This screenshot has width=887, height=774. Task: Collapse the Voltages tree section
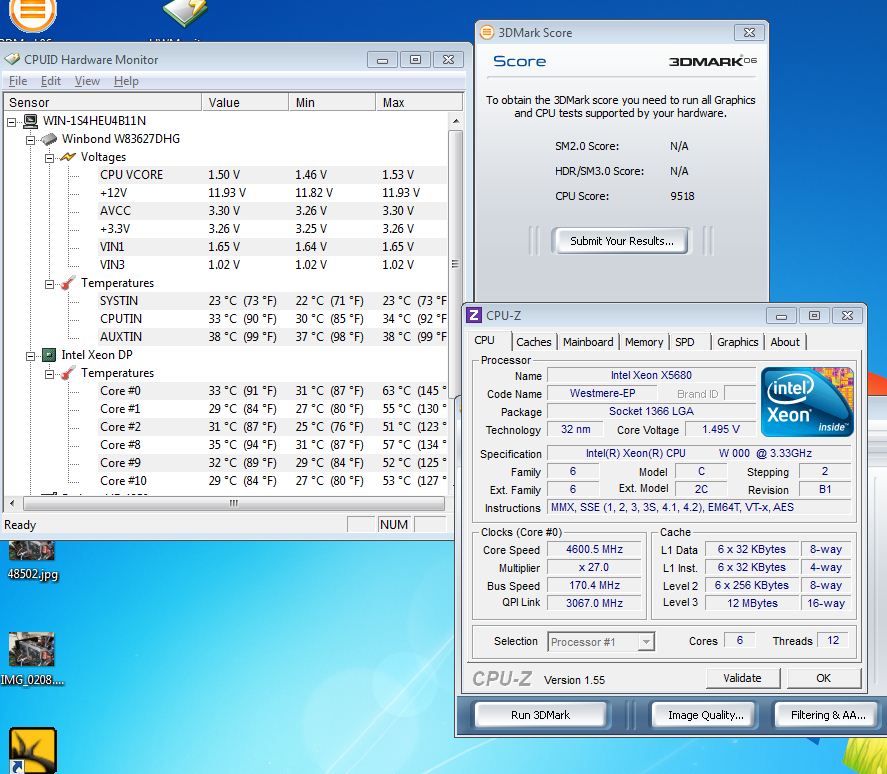pos(49,157)
